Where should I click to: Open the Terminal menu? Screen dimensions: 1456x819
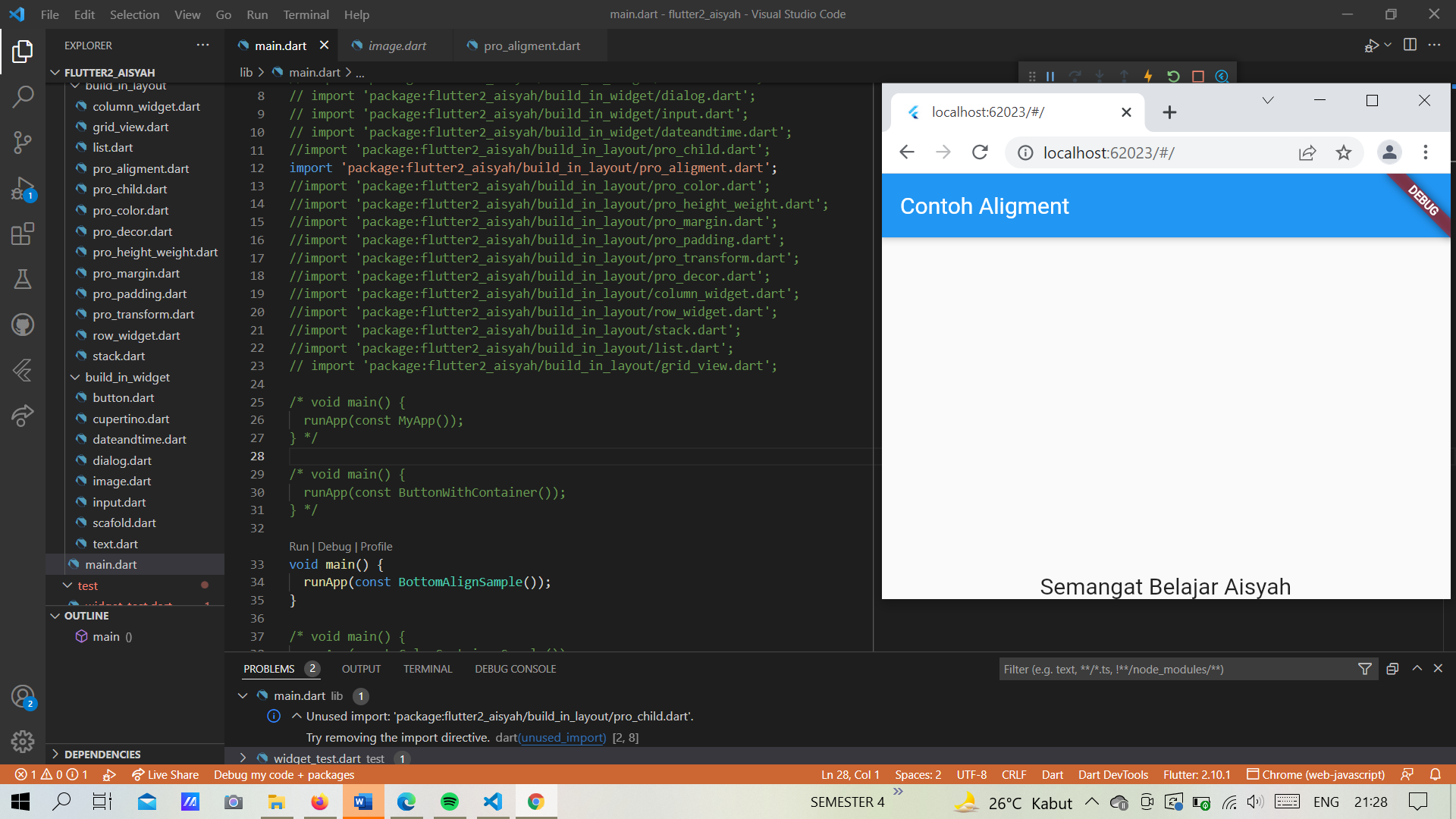[x=306, y=14]
